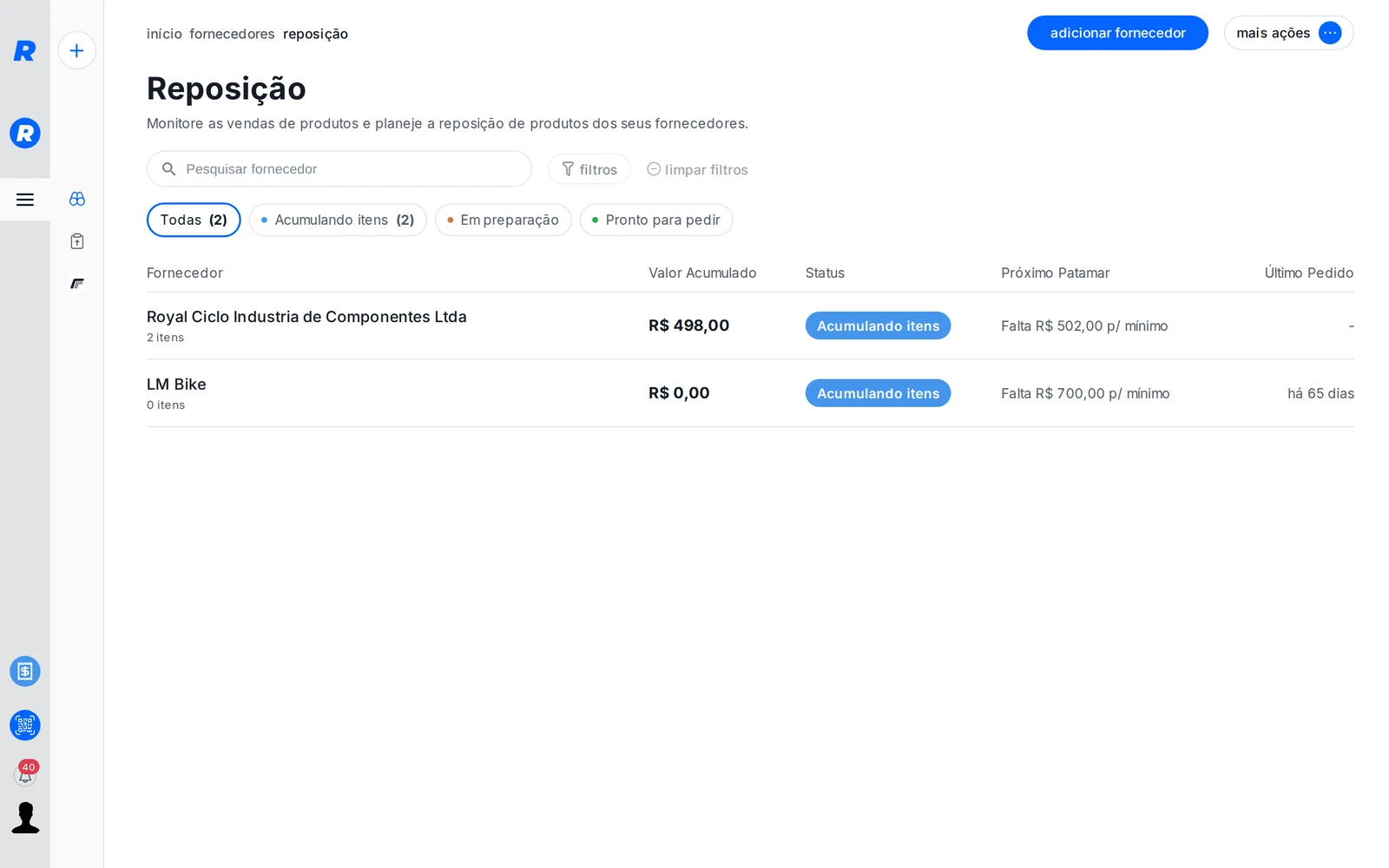Screen dimensions: 1389x868
Task: Click the striped F brand logo icon
Action: pos(77,284)
